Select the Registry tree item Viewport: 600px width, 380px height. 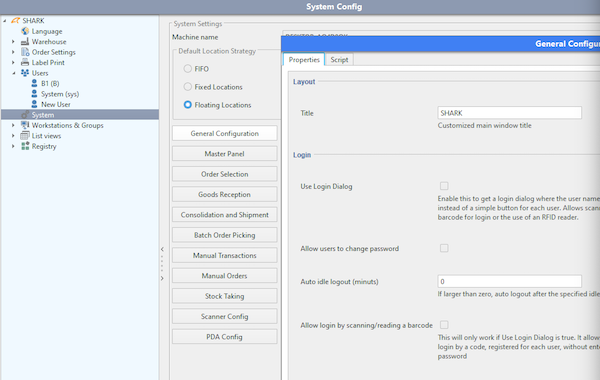click(44, 146)
